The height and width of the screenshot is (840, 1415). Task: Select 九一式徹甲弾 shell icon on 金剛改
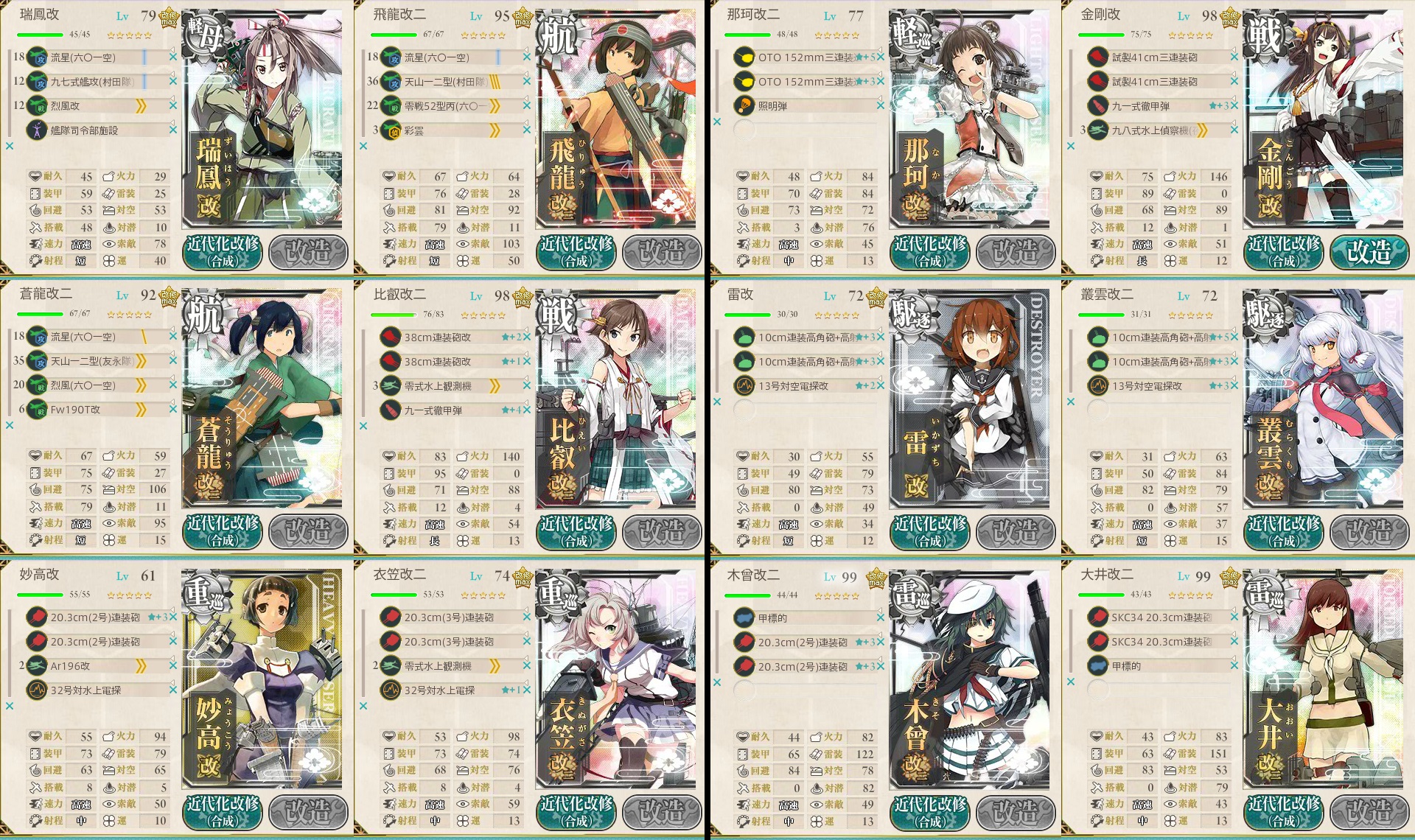point(1097,105)
